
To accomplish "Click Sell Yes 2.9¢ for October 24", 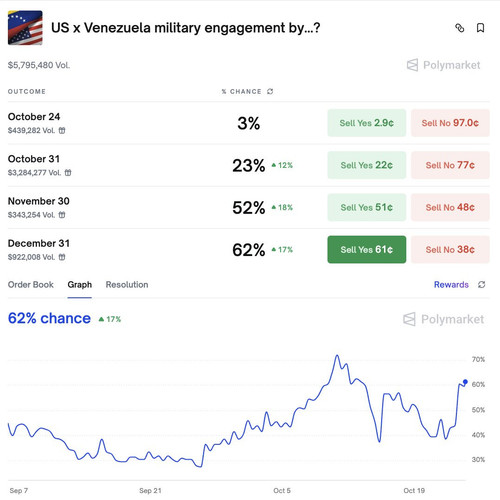I will (x=367, y=123).
